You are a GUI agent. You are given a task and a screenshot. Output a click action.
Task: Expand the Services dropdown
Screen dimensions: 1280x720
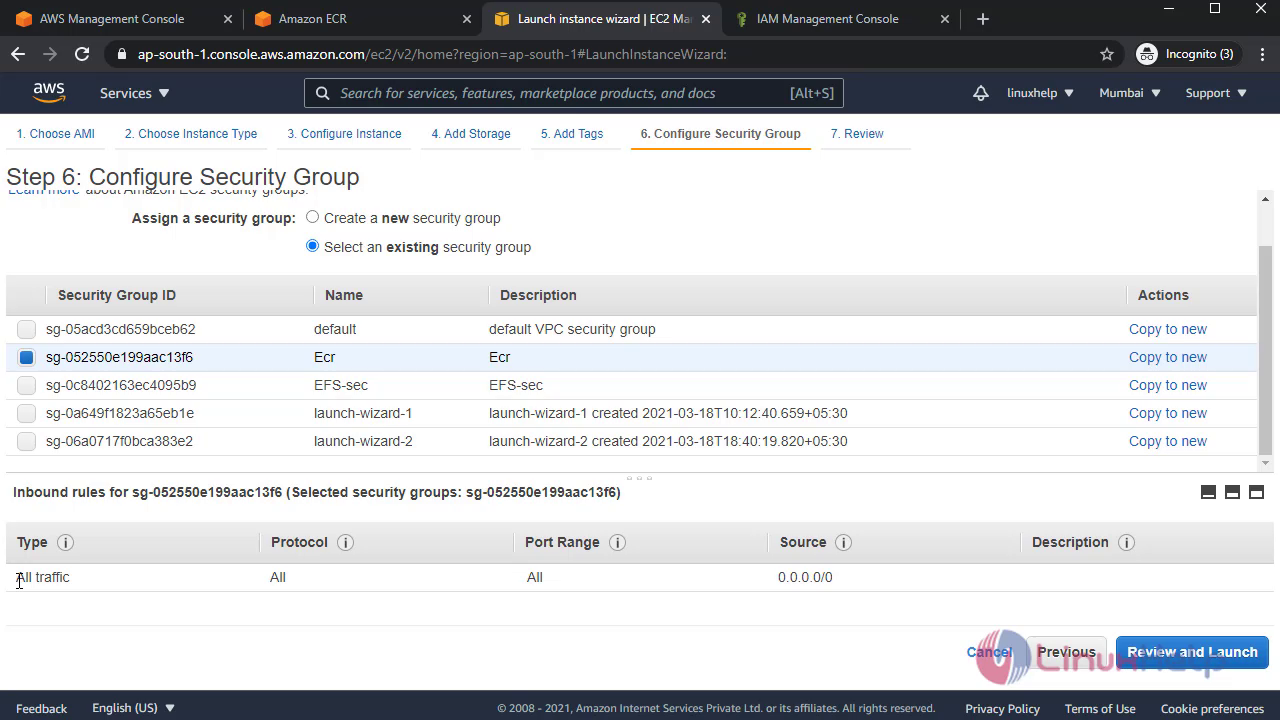coord(135,93)
